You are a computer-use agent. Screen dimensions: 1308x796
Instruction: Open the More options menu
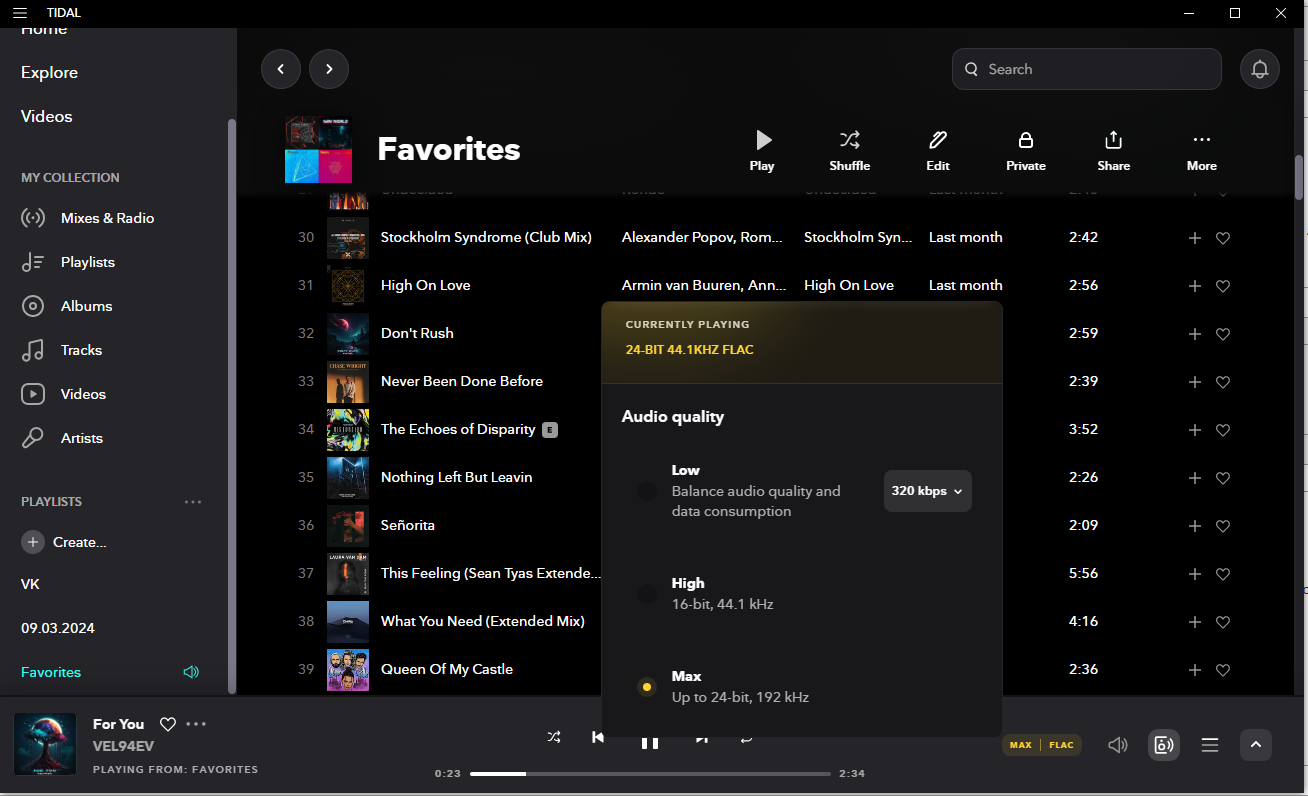coord(1202,150)
